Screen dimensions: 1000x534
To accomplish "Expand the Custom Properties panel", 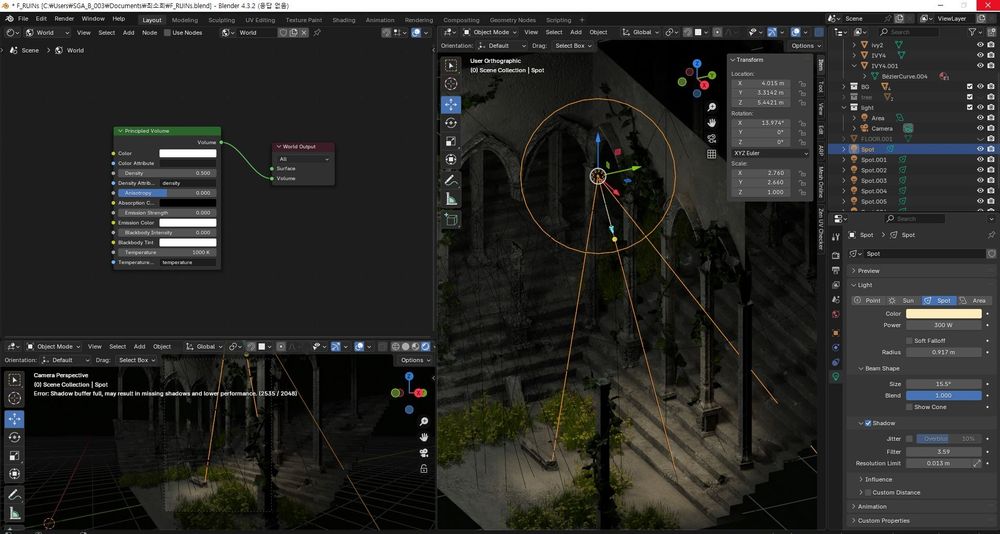I will tap(883, 520).
